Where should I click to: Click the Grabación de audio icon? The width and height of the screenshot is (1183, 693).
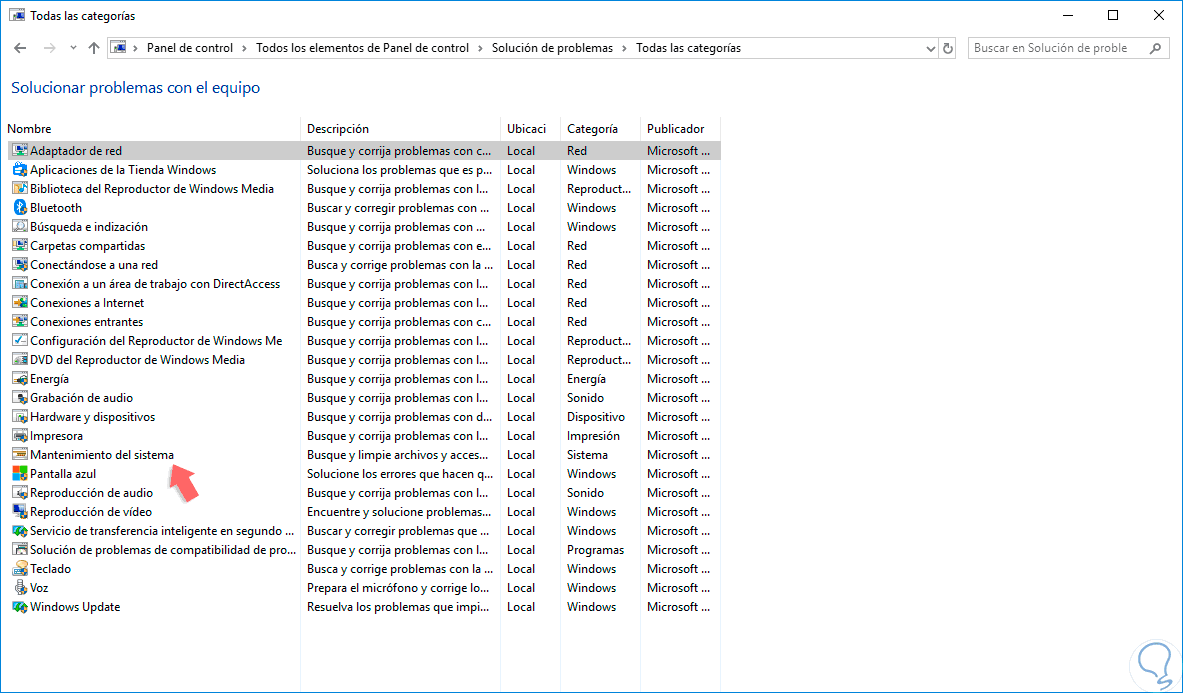(x=20, y=397)
